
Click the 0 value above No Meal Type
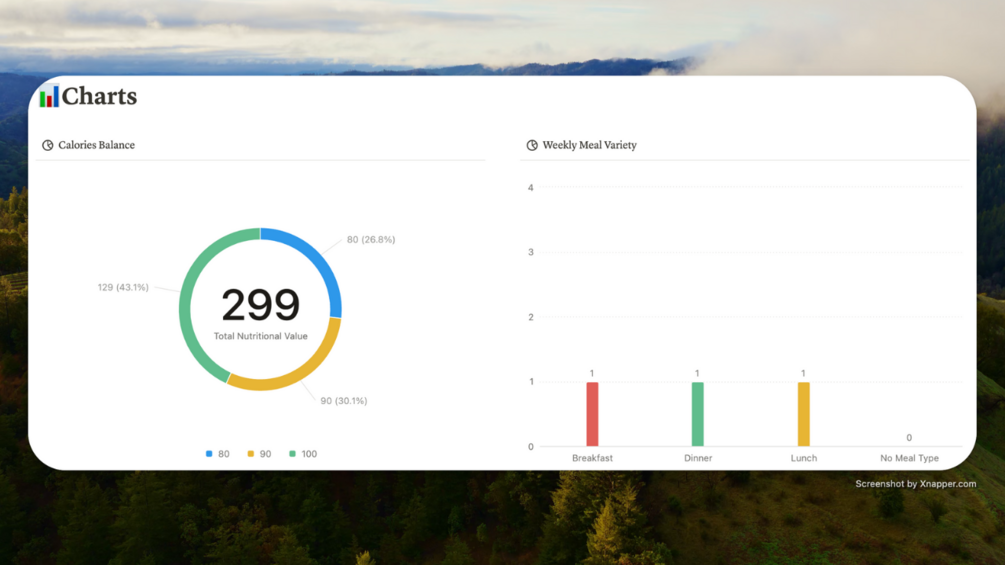909,438
